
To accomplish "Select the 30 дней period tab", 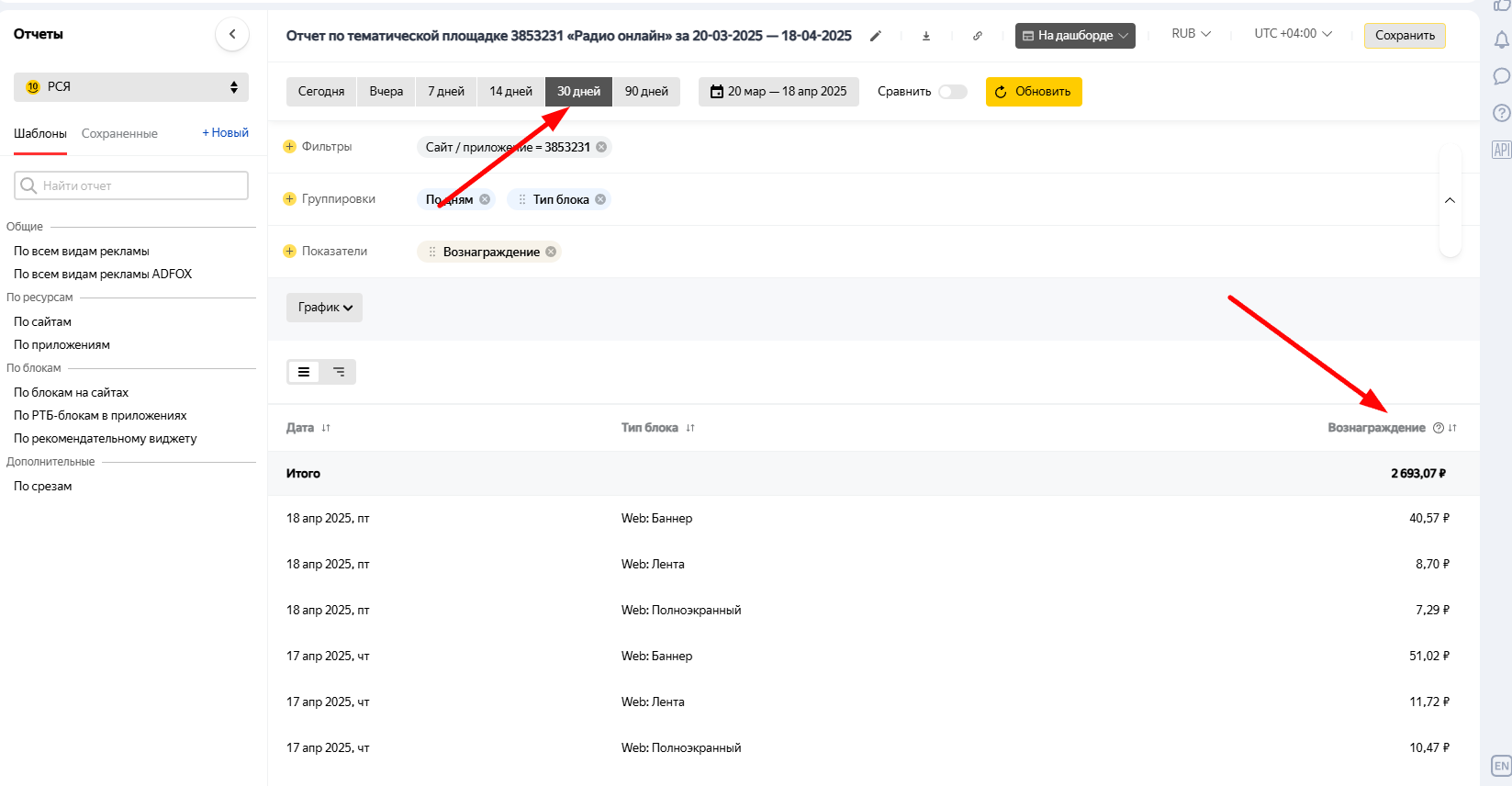I will click(579, 92).
